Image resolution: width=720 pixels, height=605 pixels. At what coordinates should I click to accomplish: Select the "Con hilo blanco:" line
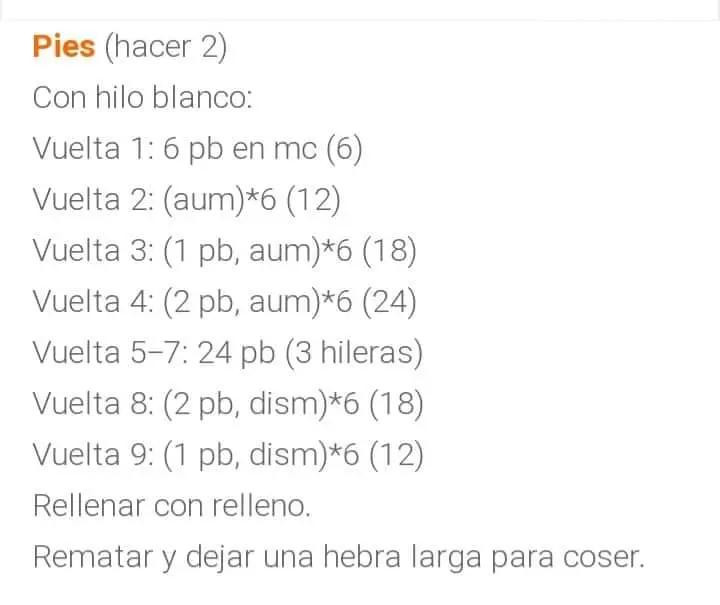[x=143, y=98]
